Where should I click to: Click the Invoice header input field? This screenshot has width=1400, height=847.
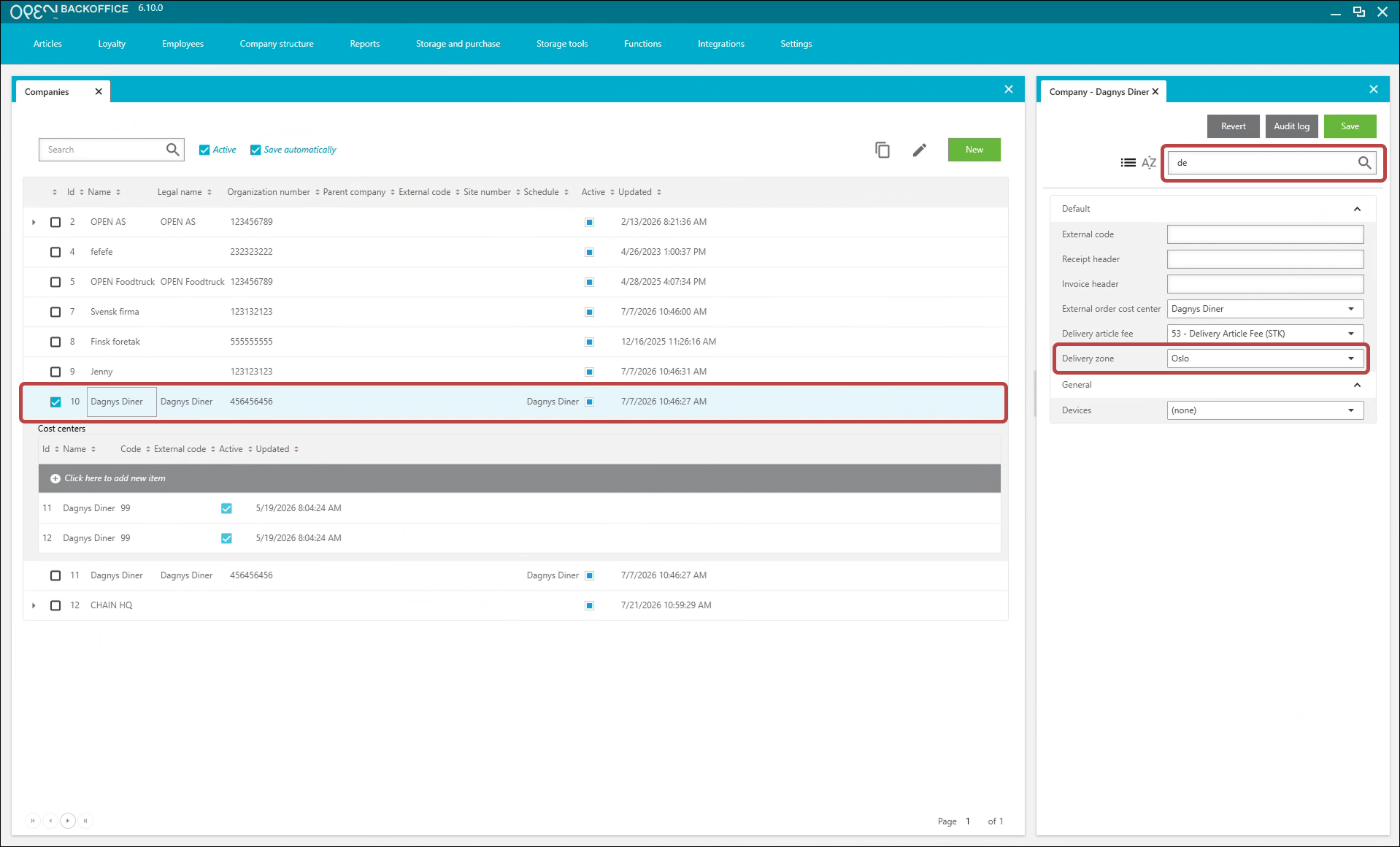coord(1265,284)
